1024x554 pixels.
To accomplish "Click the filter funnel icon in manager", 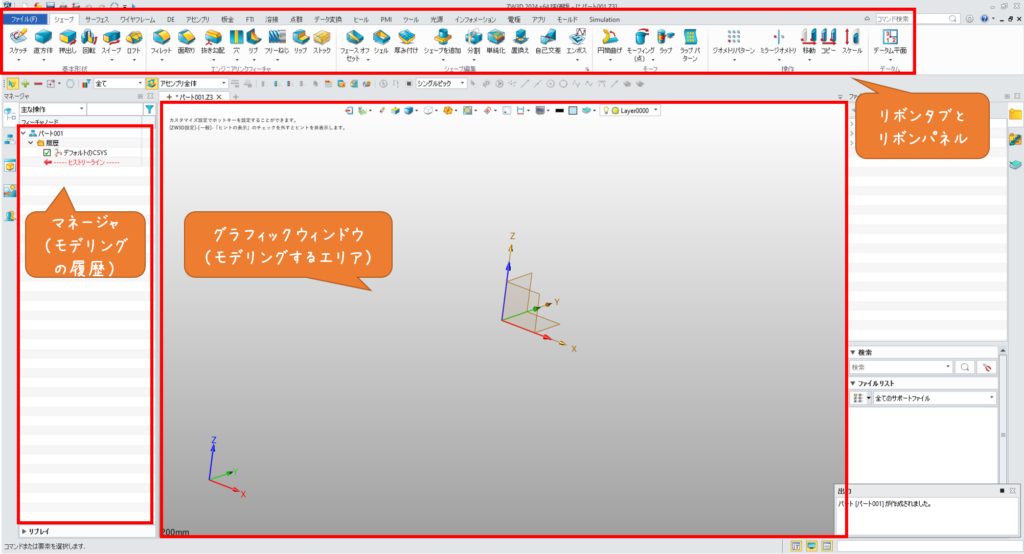I will click(149, 109).
